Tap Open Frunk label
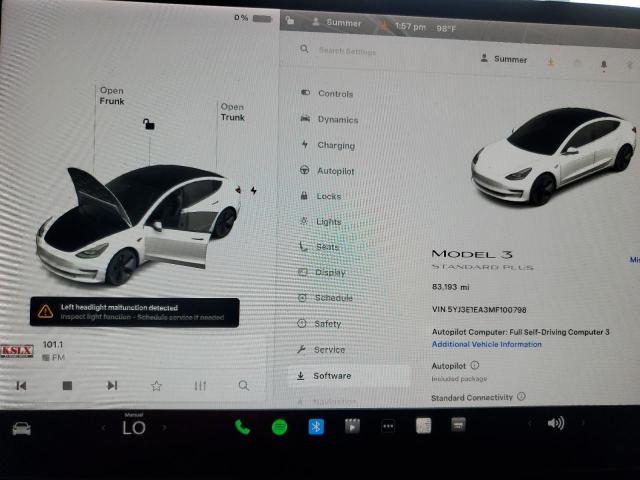 click(112, 96)
